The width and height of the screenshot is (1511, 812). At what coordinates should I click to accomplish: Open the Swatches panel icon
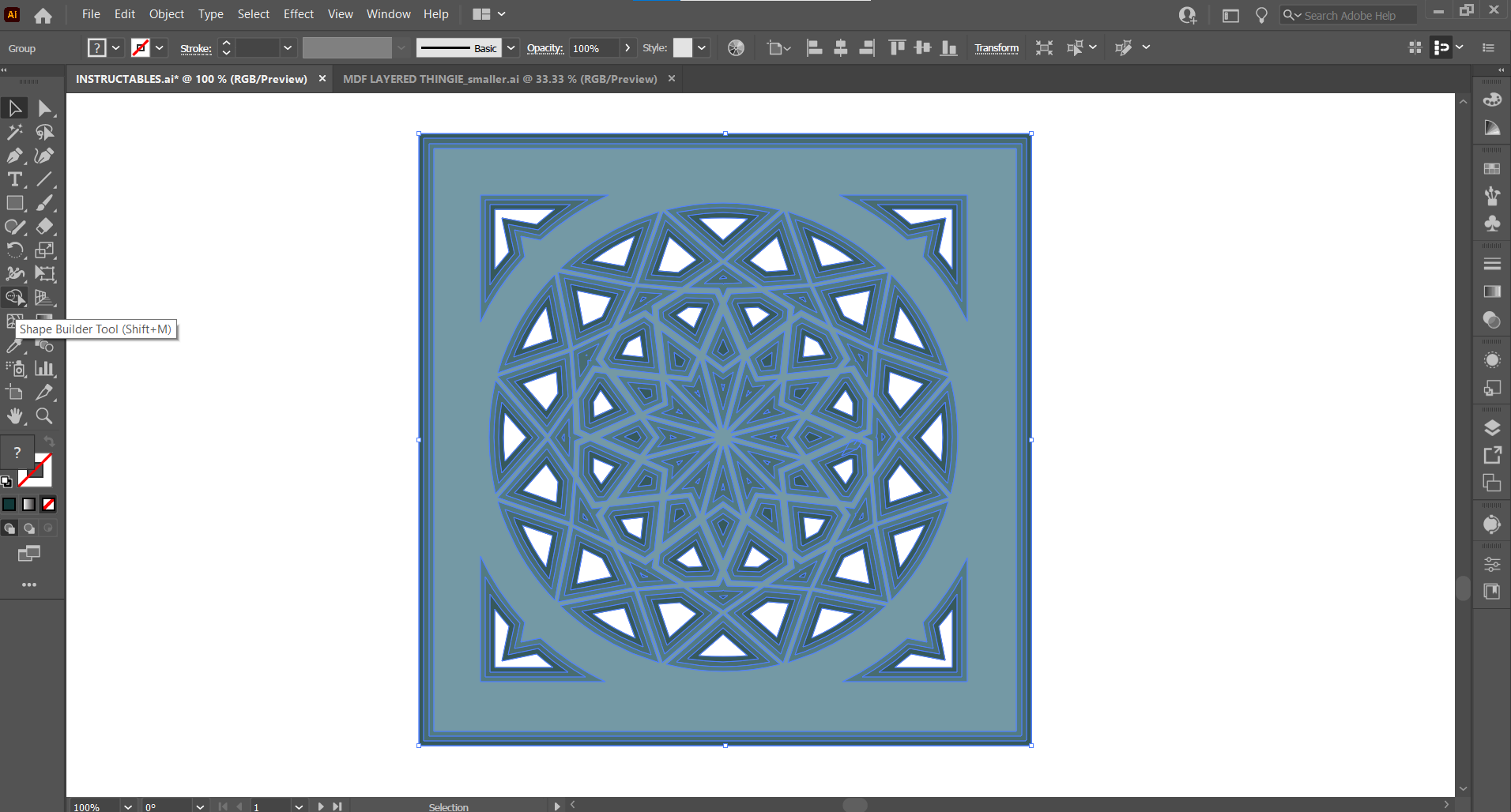tap(1492, 169)
